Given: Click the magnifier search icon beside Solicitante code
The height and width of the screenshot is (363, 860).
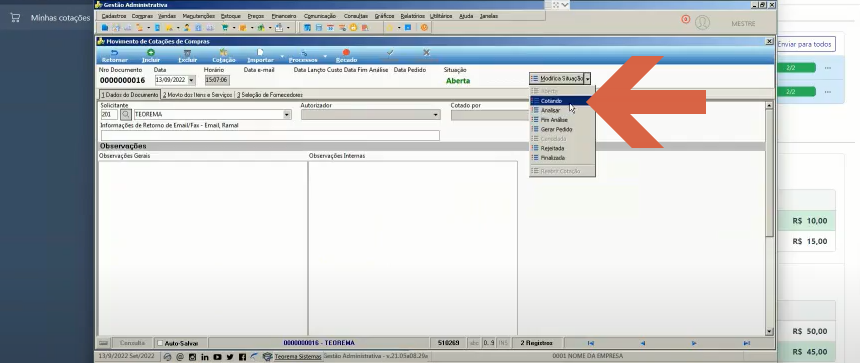Looking at the screenshot, I should pyautogui.click(x=126, y=115).
